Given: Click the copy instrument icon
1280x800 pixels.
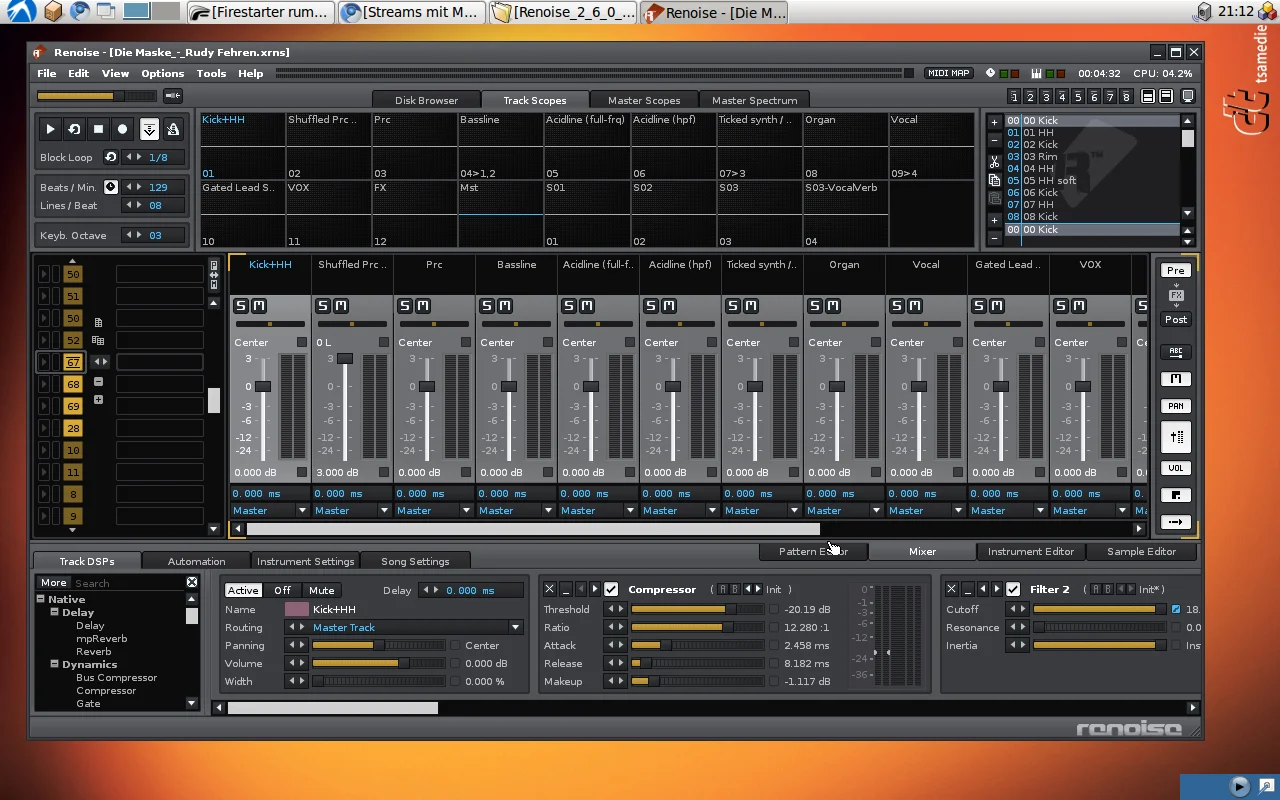Looking at the screenshot, I should 994,180.
